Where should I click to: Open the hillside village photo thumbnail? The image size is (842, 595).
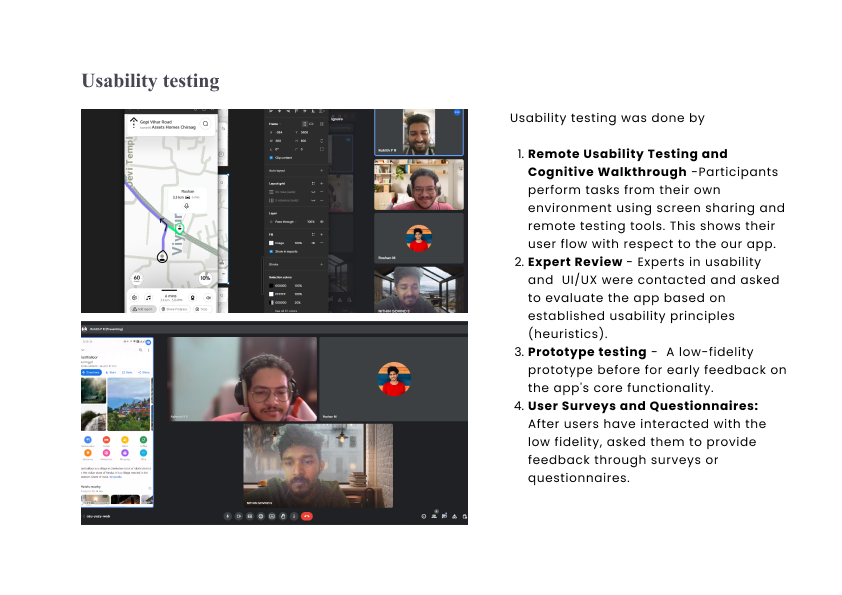click(129, 404)
